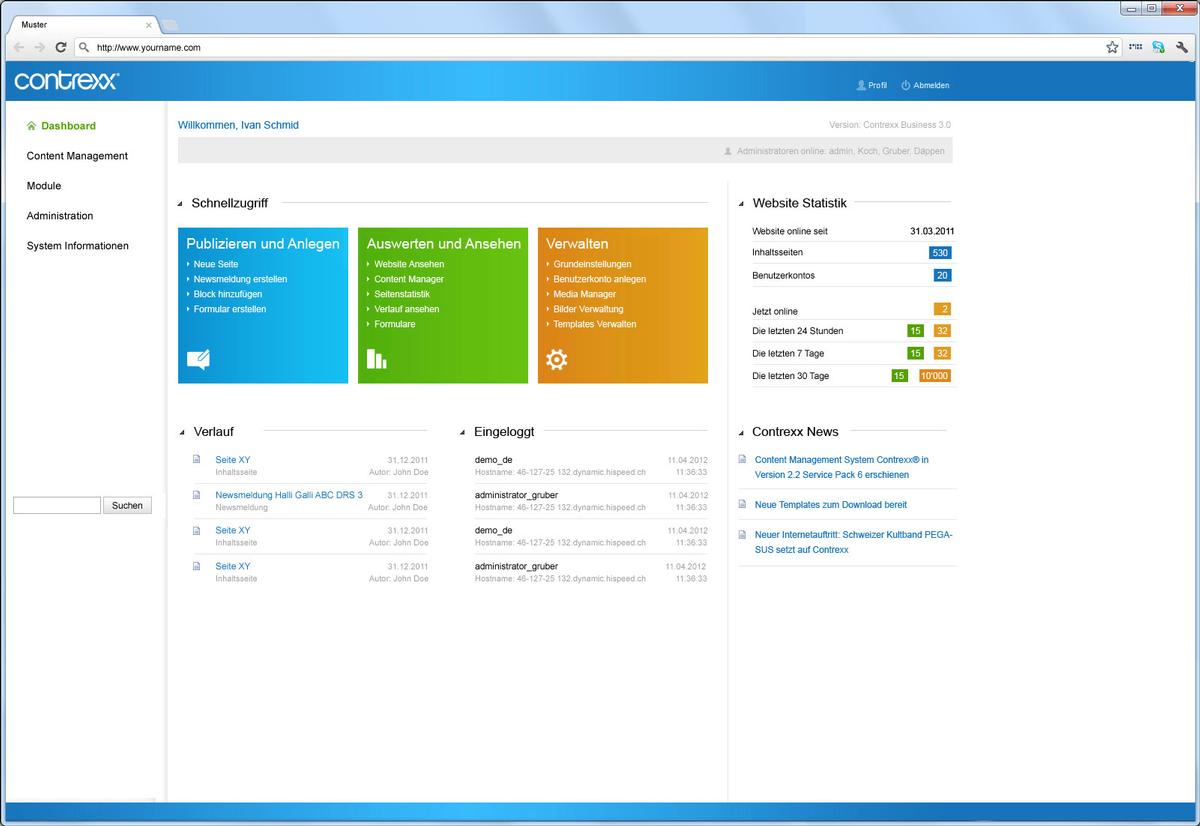1200x826 pixels.
Task: Click the Suchen button
Action: [x=127, y=505]
